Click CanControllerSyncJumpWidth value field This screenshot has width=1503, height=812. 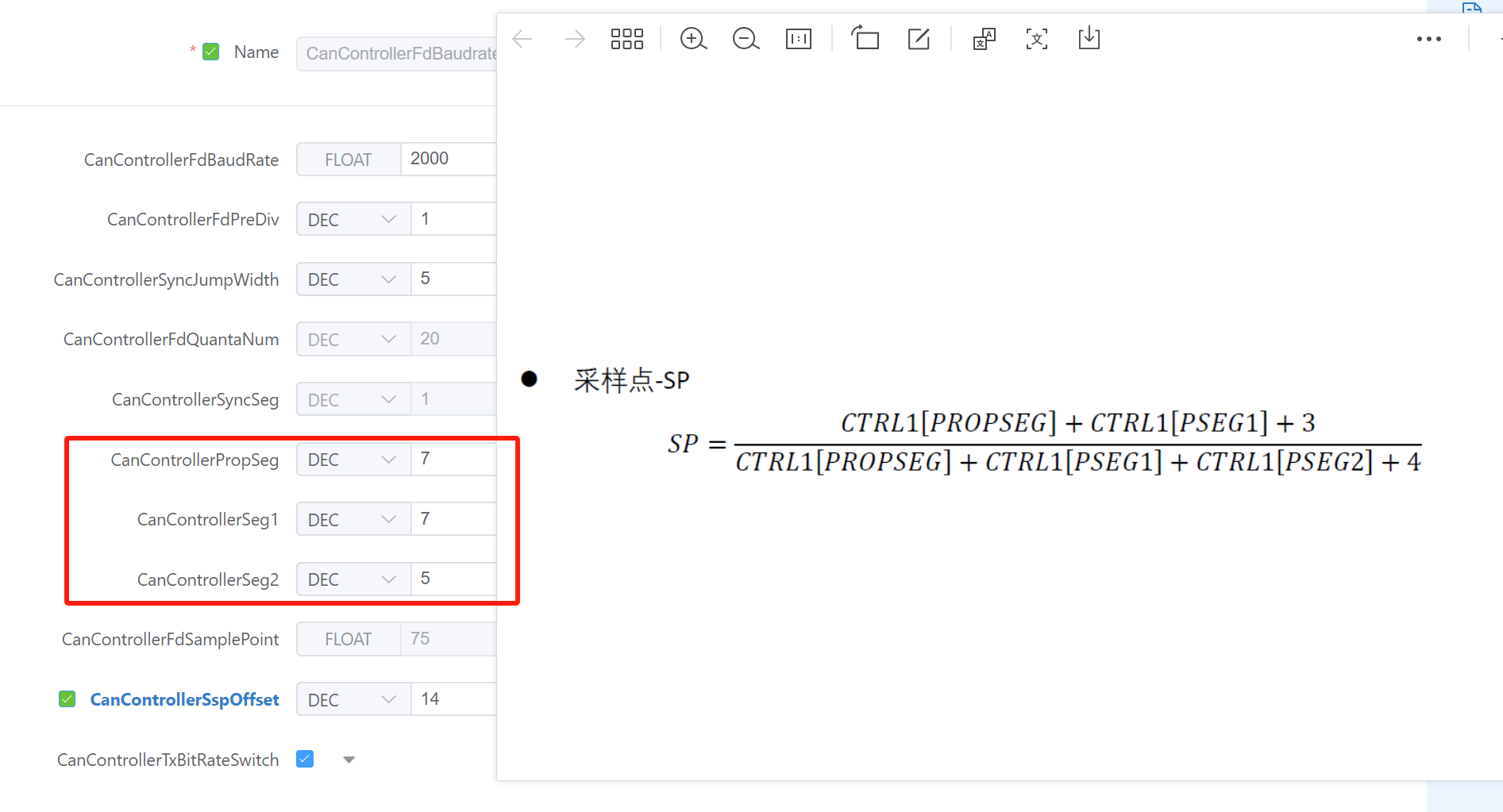pyautogui.click(x=454, y=279)
